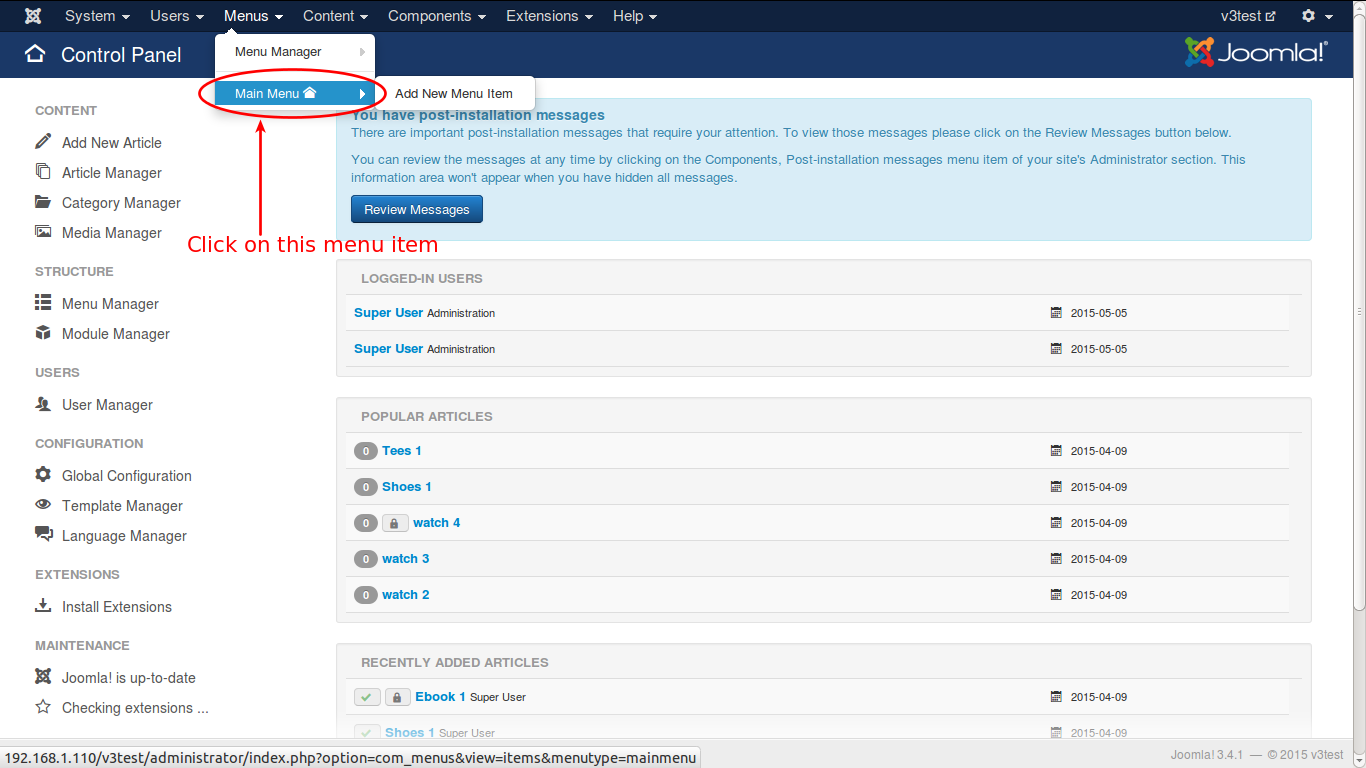Image resolution: width=1366 pixels, height=768 pixels.
Task: Expand the System dropdown menu
Action: pyautogui.click(x=97, y=16)
